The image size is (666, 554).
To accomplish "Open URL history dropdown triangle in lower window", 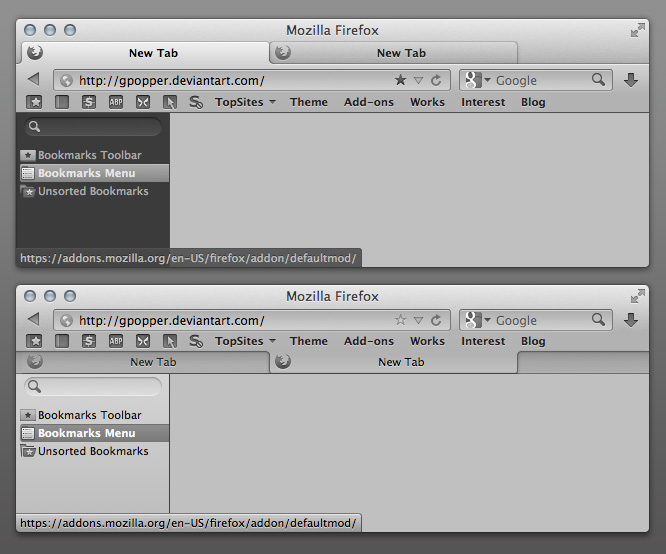I will click(x=418, y=320).
